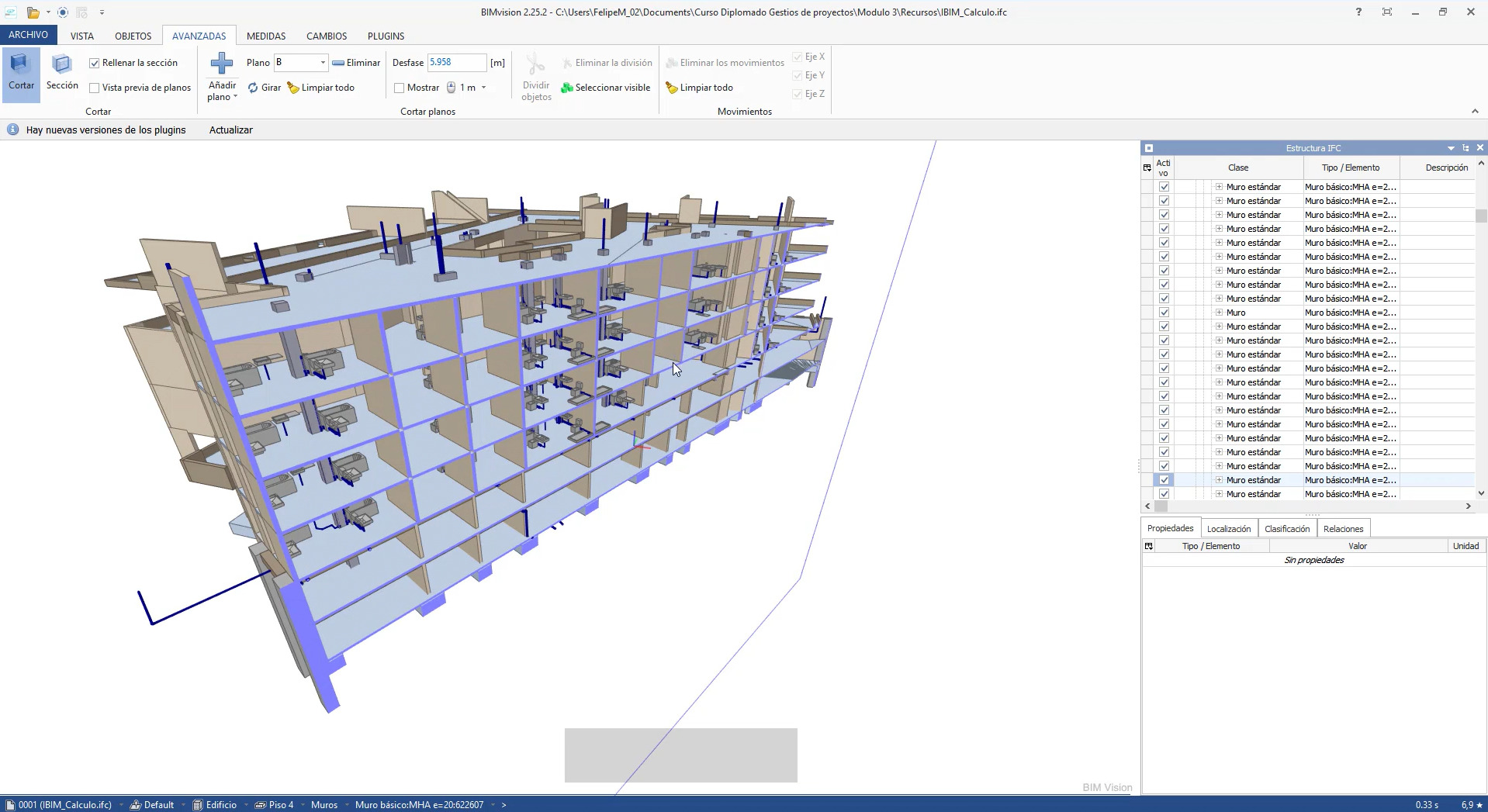Open the ARCHIVO menu
This screenshot has width=1488, height=812.
click(x=28, y=35)
